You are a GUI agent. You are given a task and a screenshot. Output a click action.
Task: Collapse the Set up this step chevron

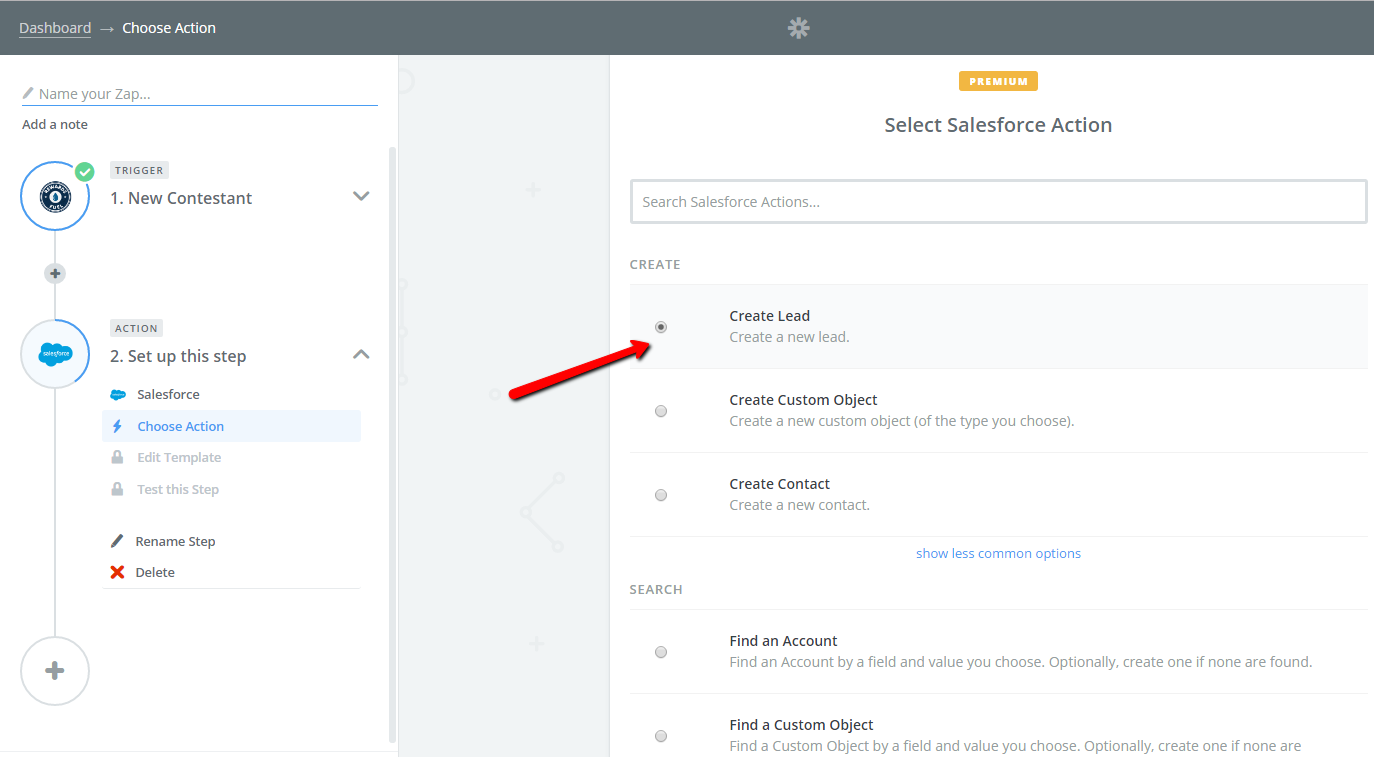[x=362, y=354]
